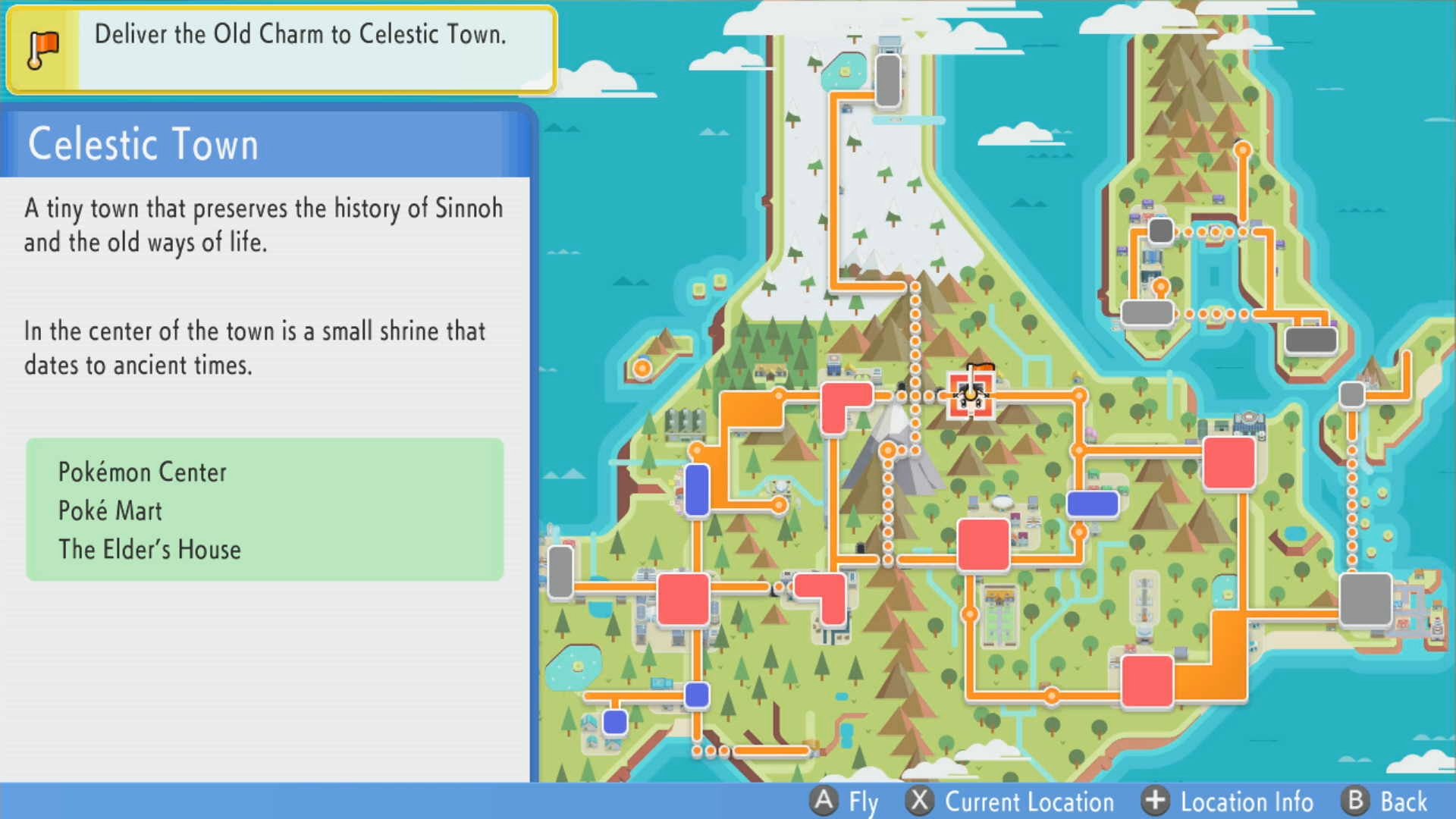Select Oreburgh City's red L-shaped marker east of Jubilife
The height and width of the screenshot is (819, 1456).
coord(821,597)
